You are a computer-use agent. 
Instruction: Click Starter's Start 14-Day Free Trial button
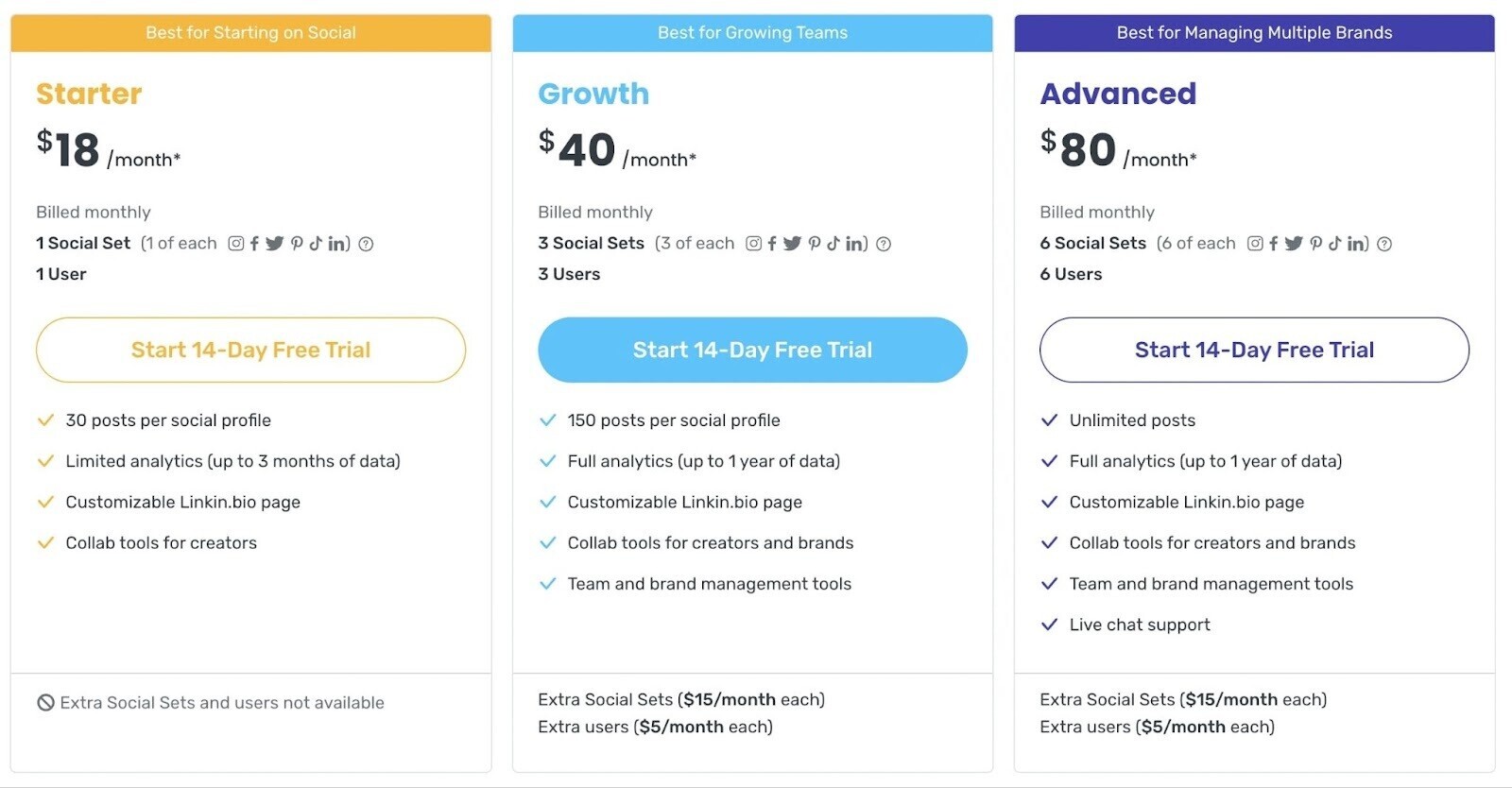pyautogui.click(x=250, y=350)
